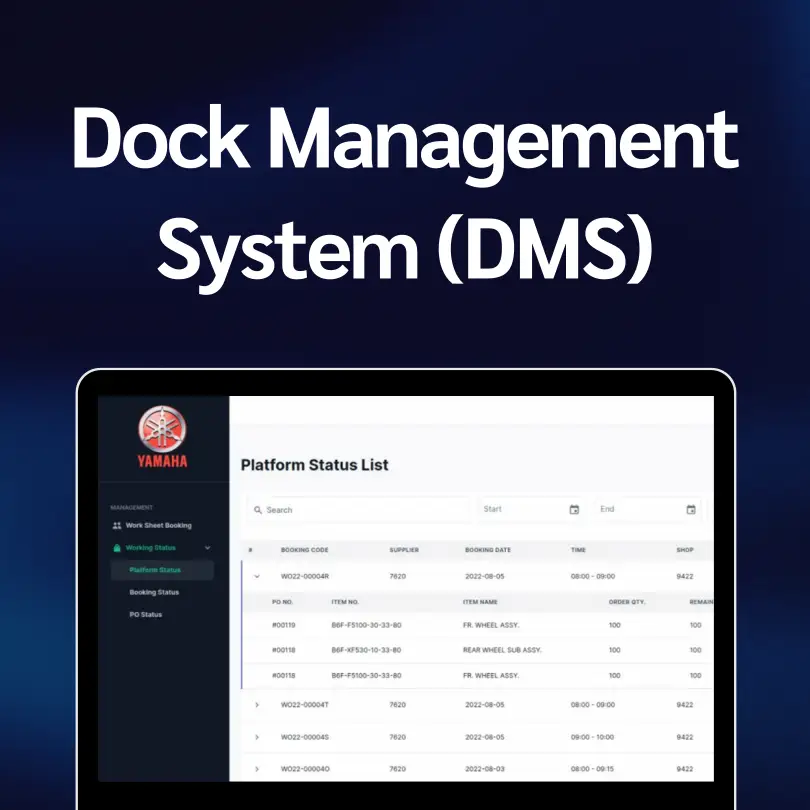Click the search magnifier icon
810x810 pixels.
point(258,510)
